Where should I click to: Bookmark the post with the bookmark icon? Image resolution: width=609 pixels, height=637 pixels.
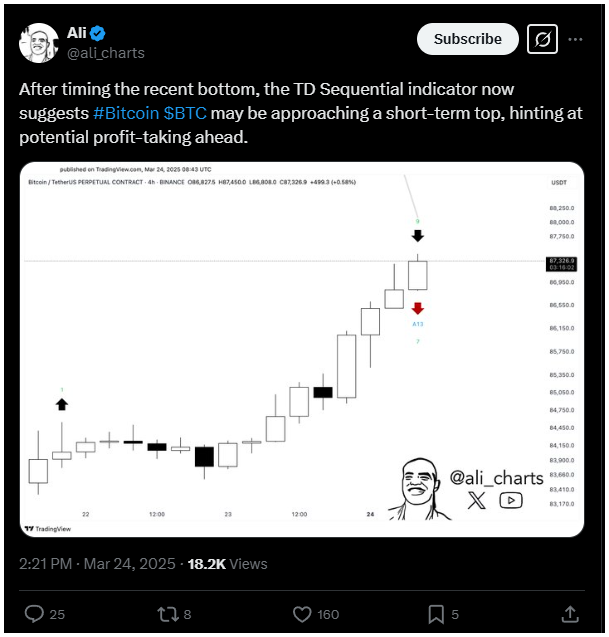[x=436, y=614]
